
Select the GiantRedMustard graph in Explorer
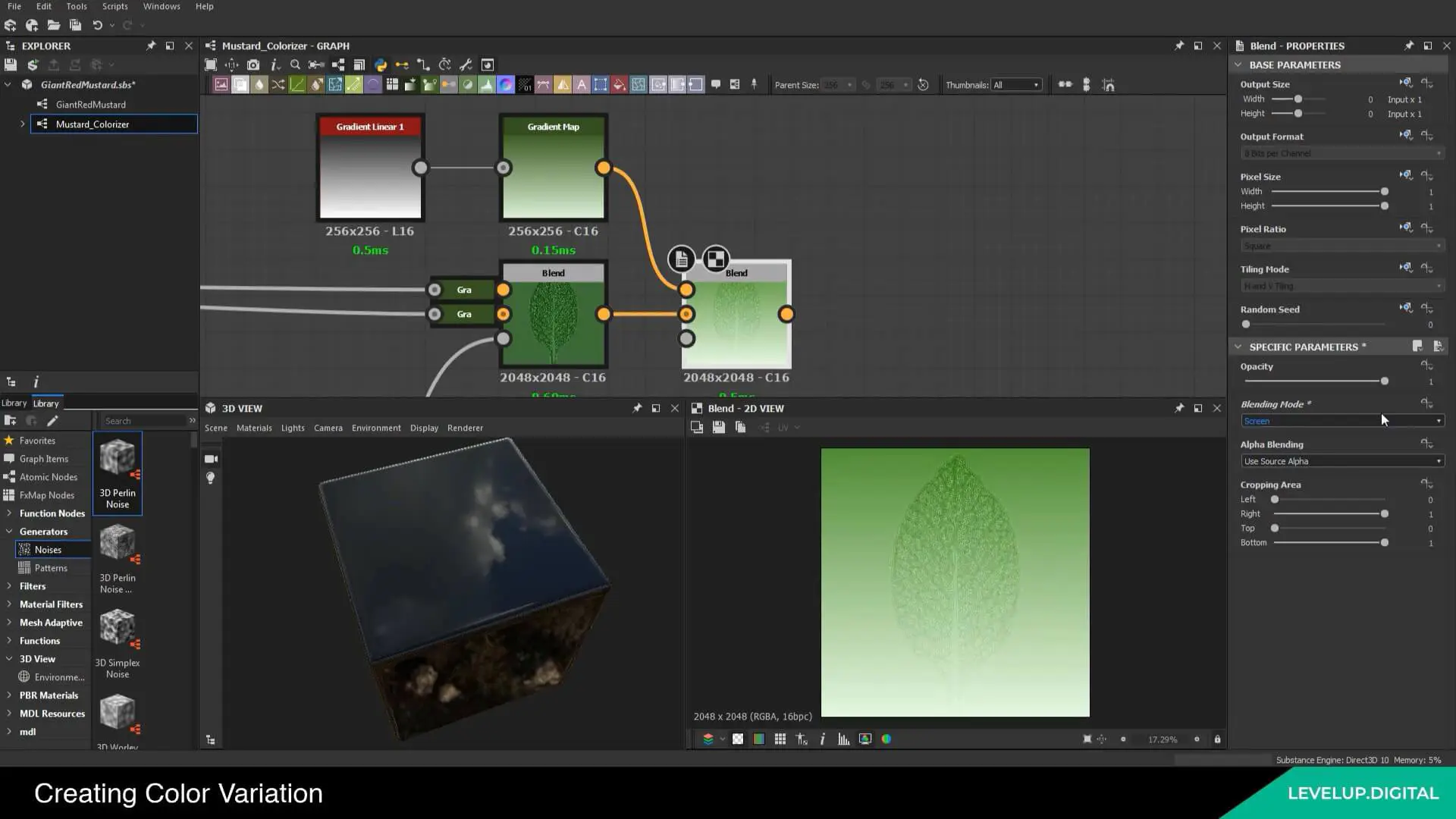90,105
